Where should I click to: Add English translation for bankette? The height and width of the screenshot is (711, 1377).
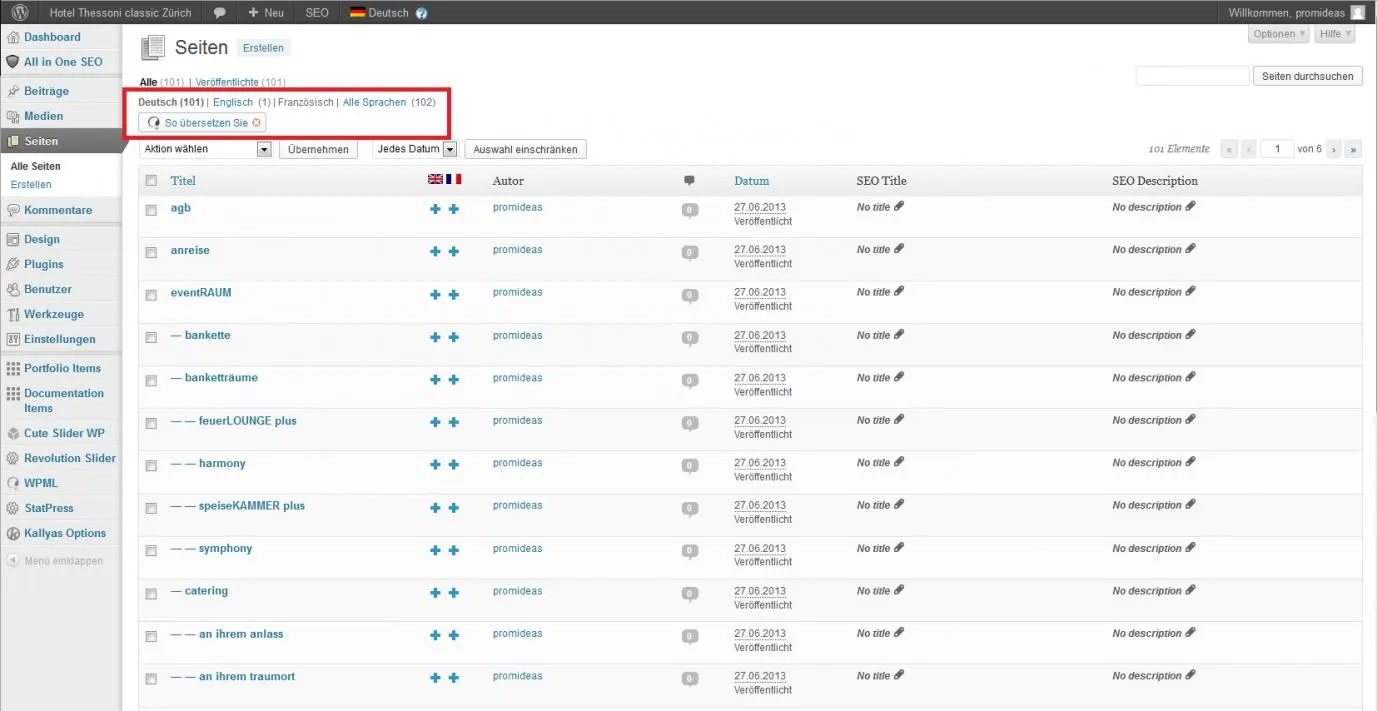click(435, 337)
